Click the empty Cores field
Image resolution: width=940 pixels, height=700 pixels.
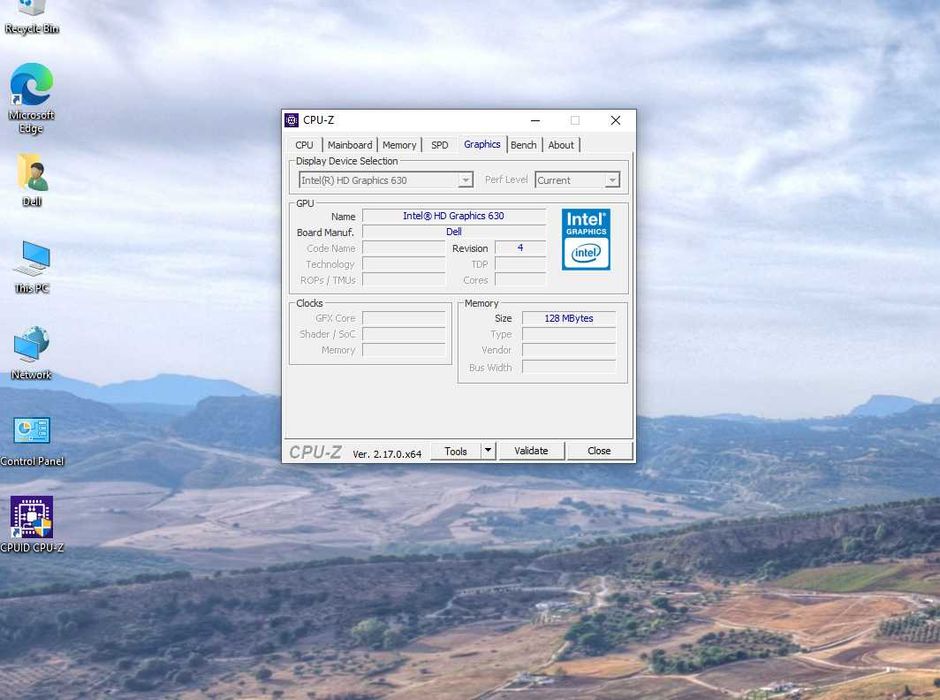[x=520, y=280]
